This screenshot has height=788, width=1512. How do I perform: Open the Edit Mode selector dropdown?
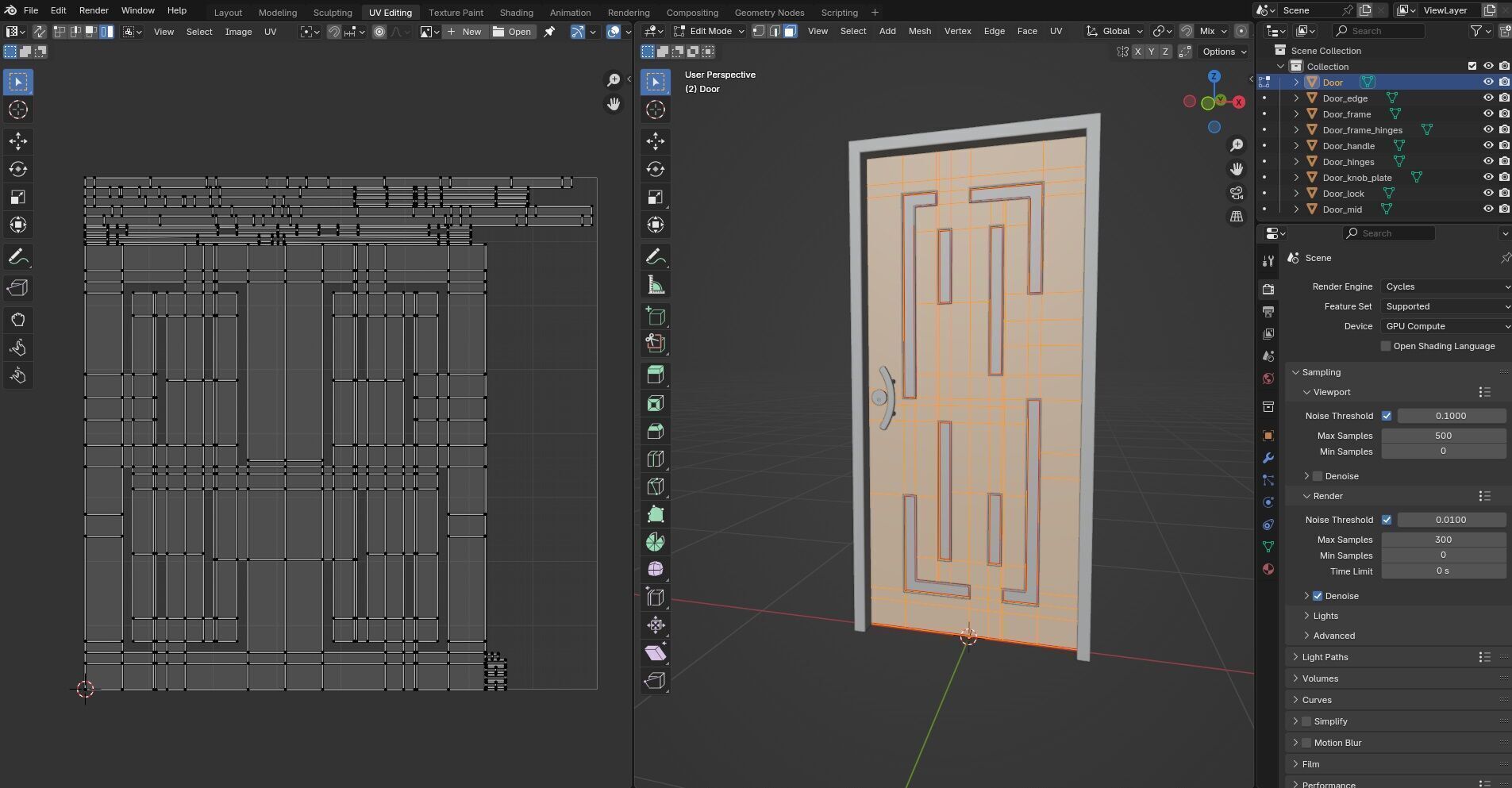710,31
